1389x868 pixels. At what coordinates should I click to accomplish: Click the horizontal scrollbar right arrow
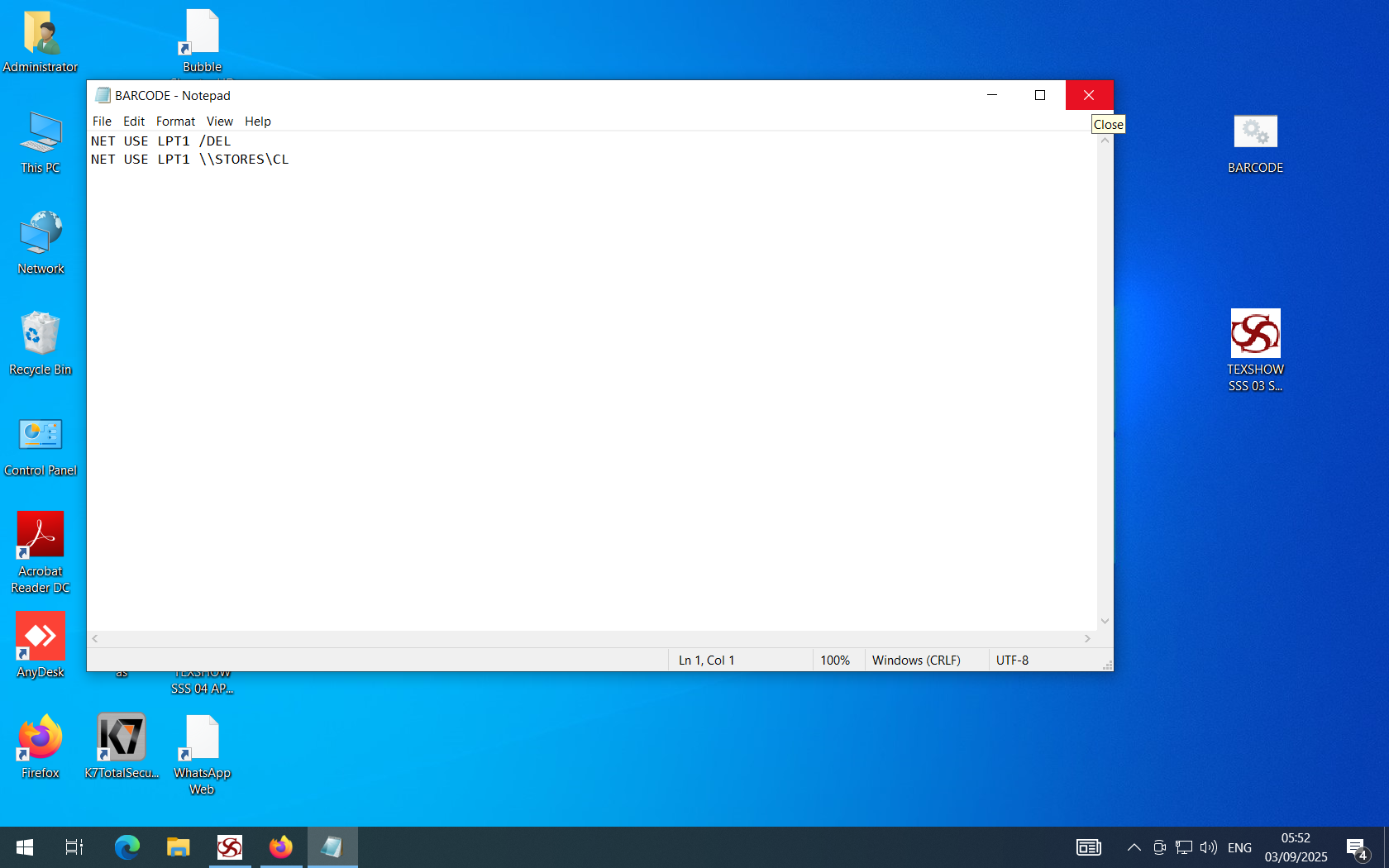[1087, 639]
